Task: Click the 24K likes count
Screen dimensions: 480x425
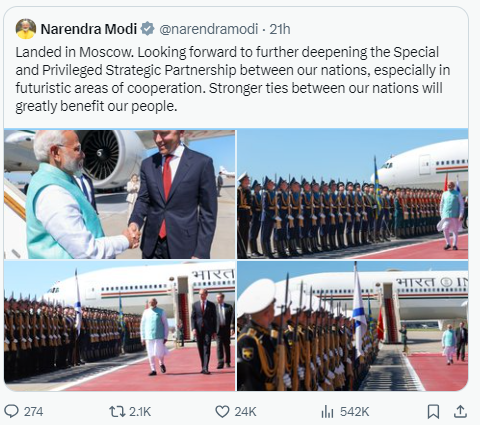Action: (245, 412)
